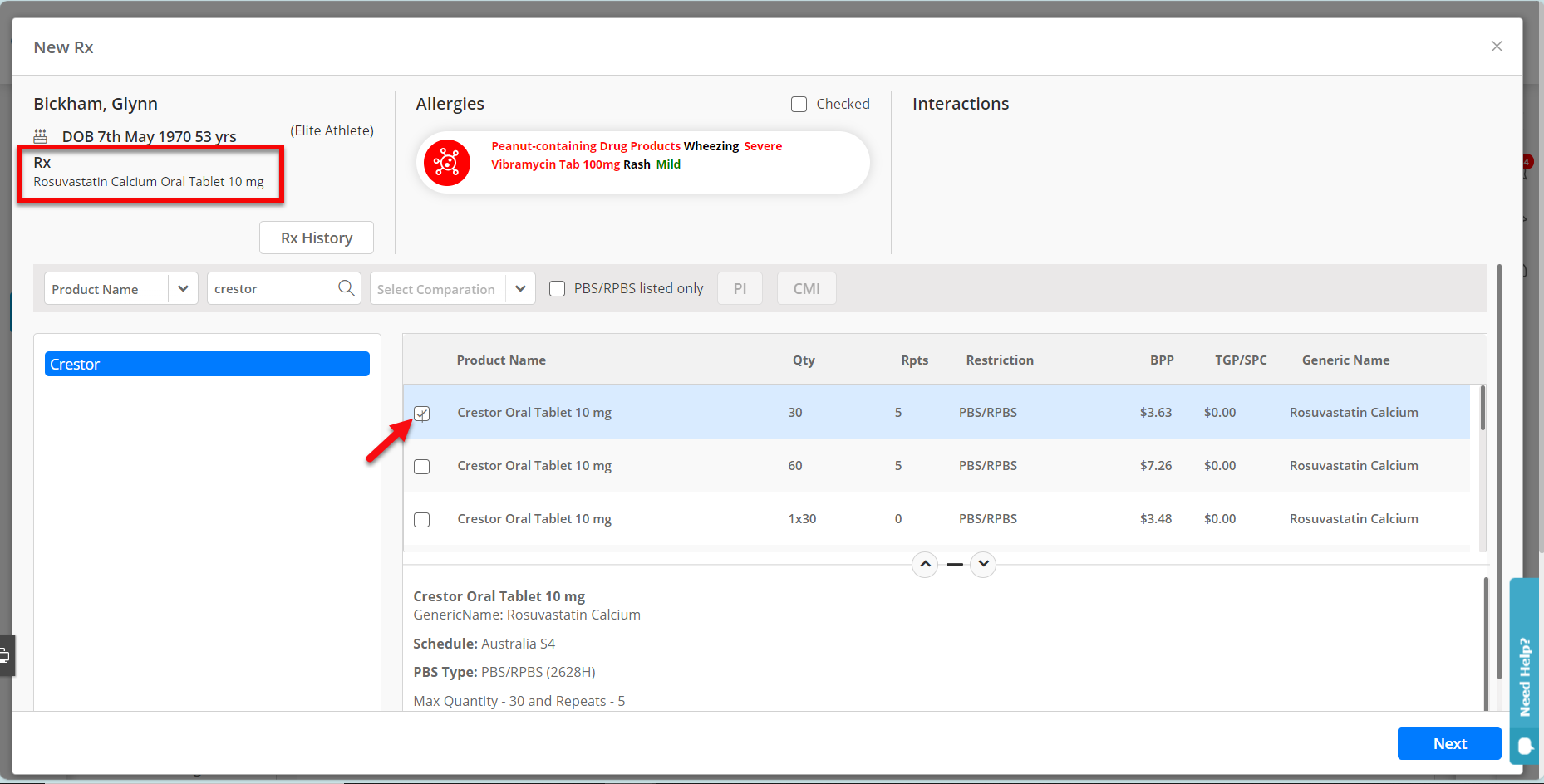Click the $3.48 BPP value

1156,518
